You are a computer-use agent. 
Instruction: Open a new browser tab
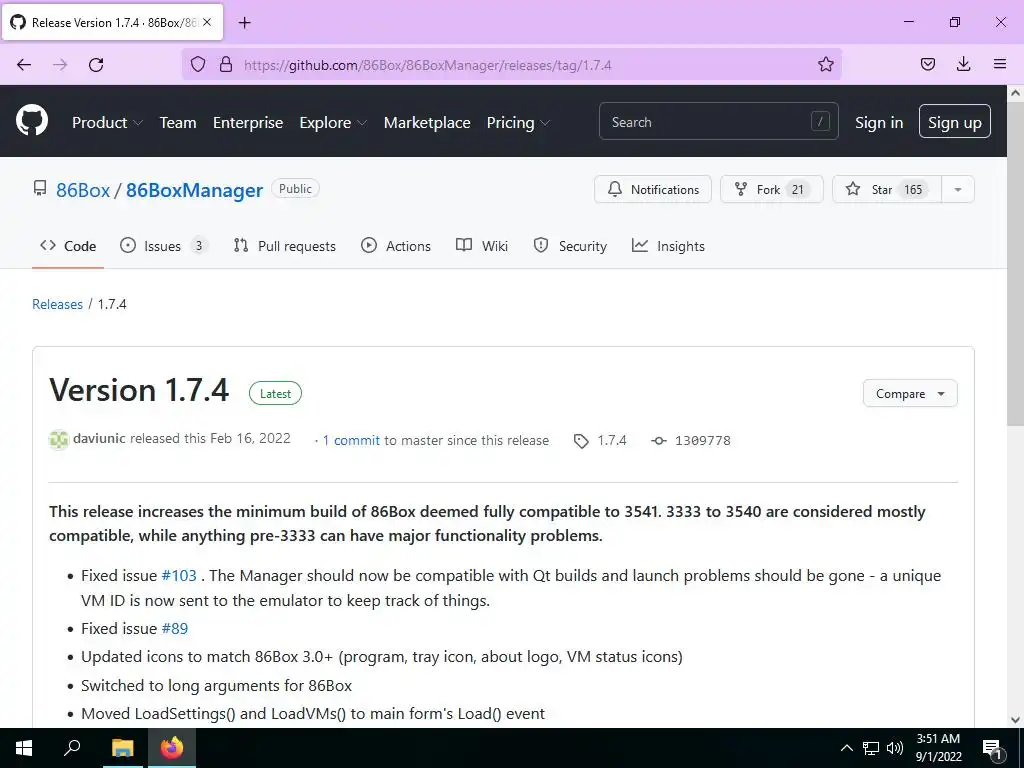pyautogui.click(x=244, y=23)
